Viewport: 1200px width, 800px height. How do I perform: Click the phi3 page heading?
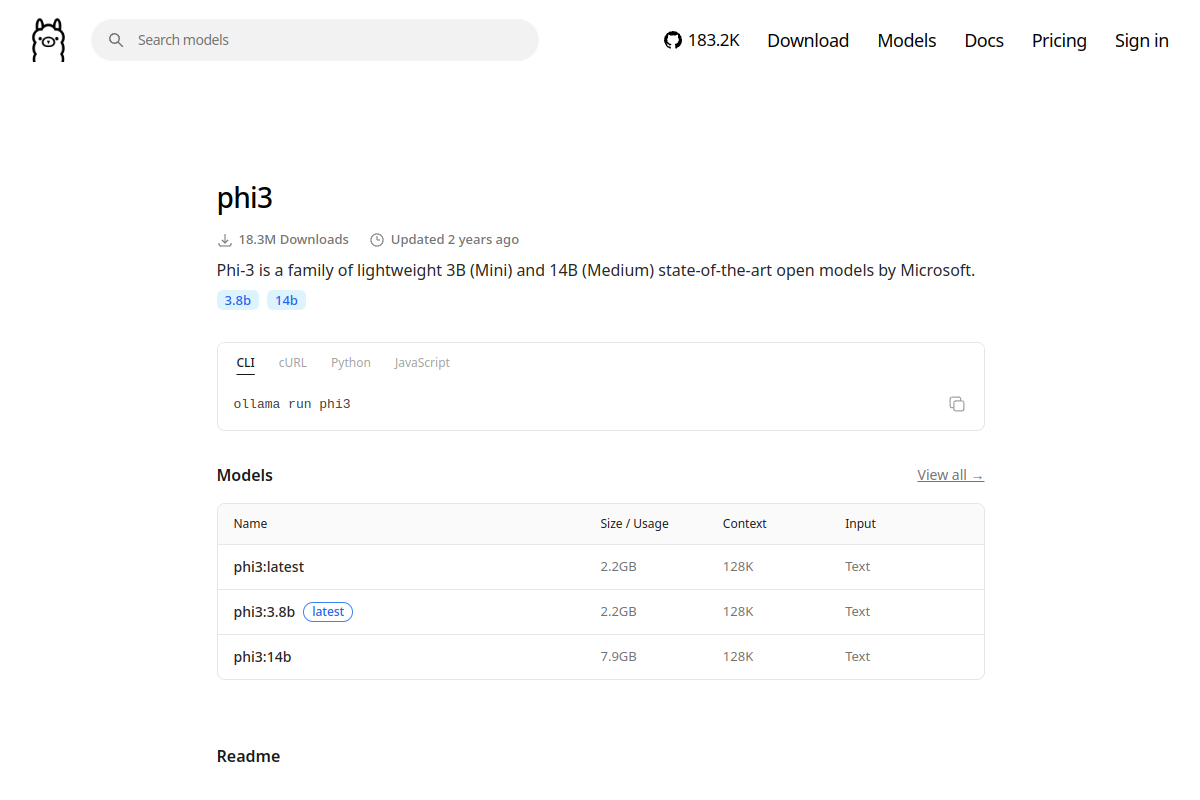[x=245, y=198]
